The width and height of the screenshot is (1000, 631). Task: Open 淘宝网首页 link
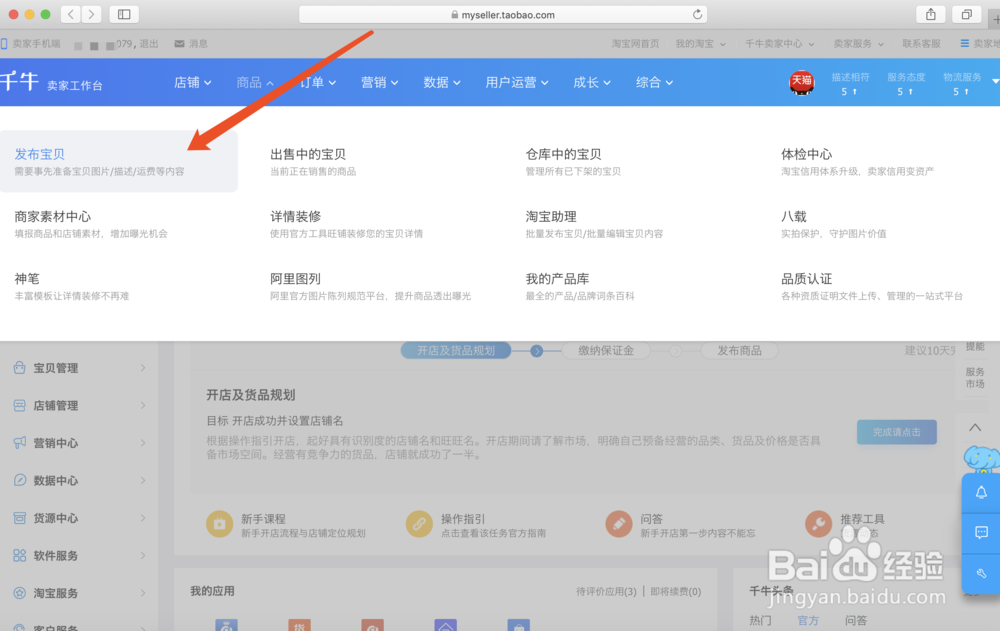635,43
